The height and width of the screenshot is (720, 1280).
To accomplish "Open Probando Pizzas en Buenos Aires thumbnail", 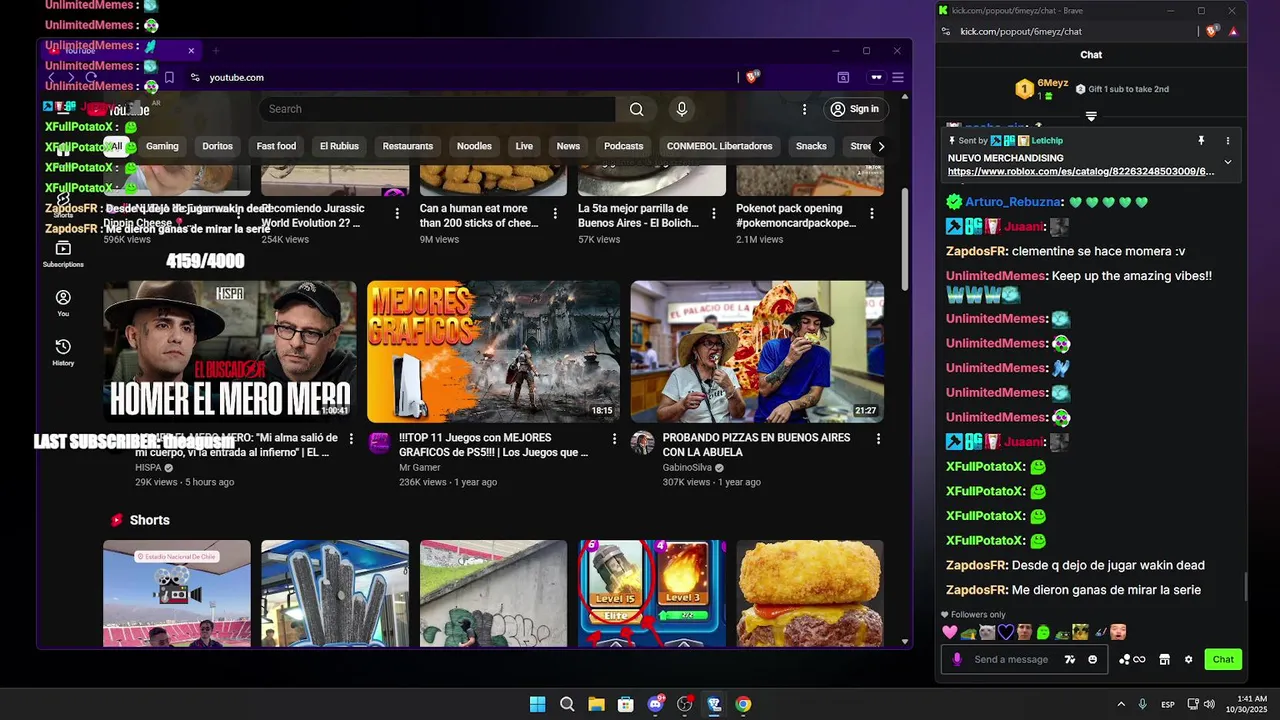I will point(757,351).
